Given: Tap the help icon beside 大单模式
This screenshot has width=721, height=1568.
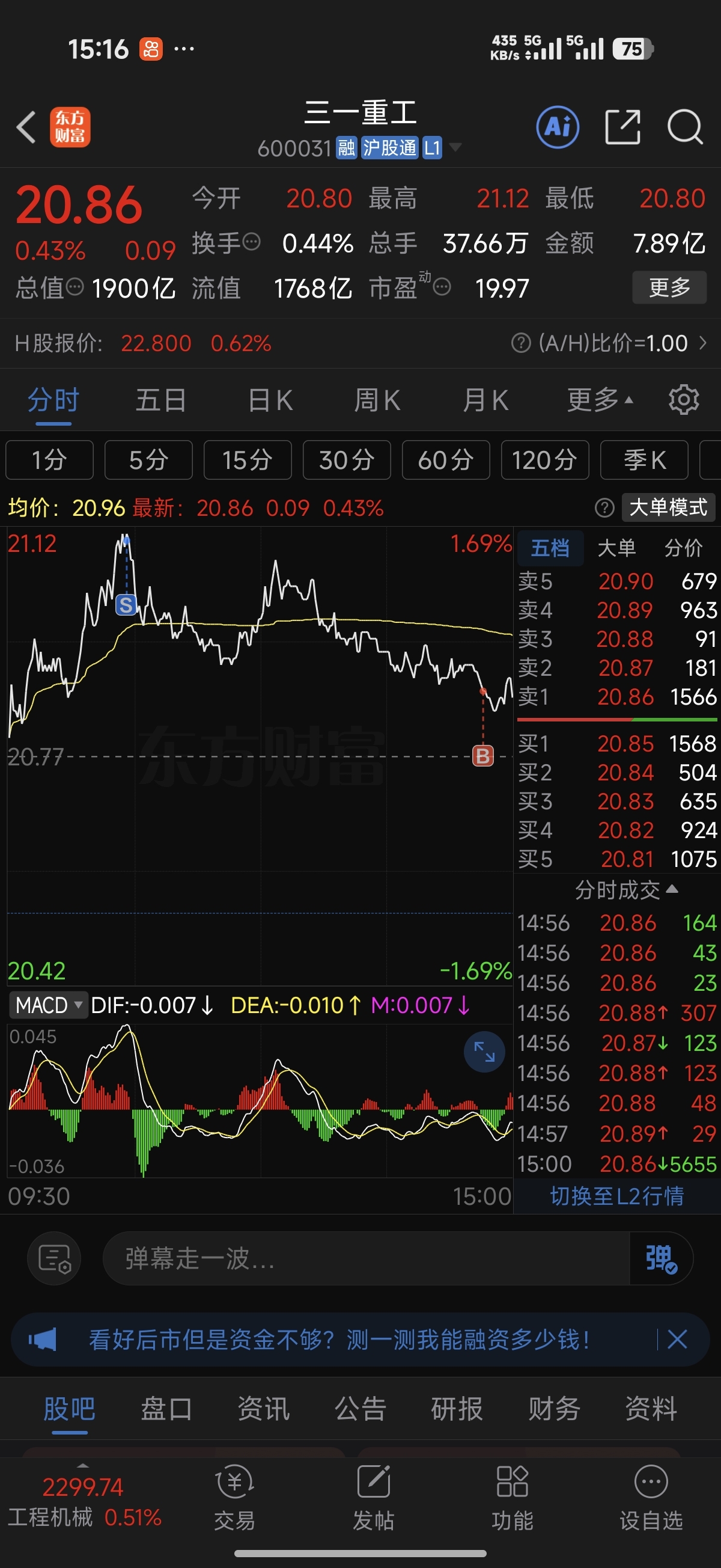Looking at the screenshot, I should tap(604, 507).
